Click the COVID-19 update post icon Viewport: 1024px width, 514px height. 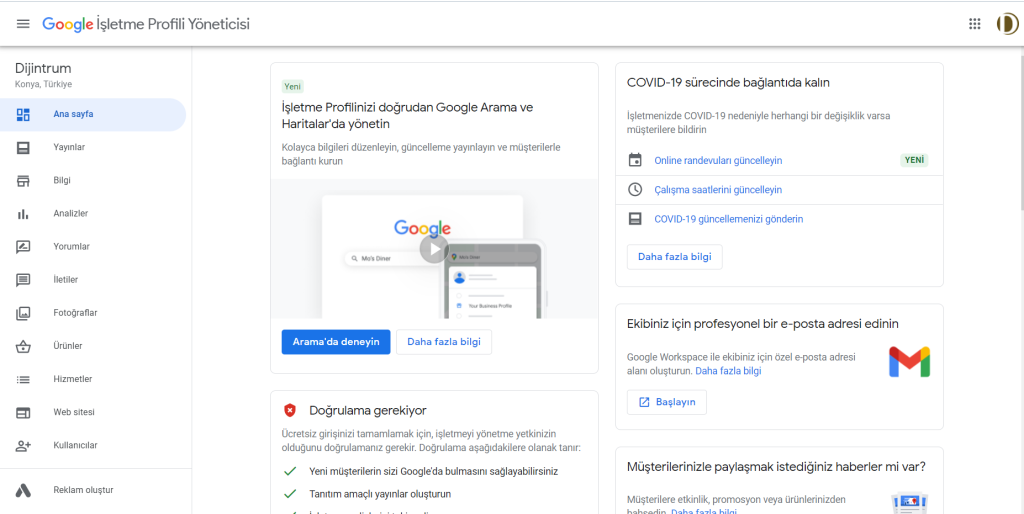point(635,219)
